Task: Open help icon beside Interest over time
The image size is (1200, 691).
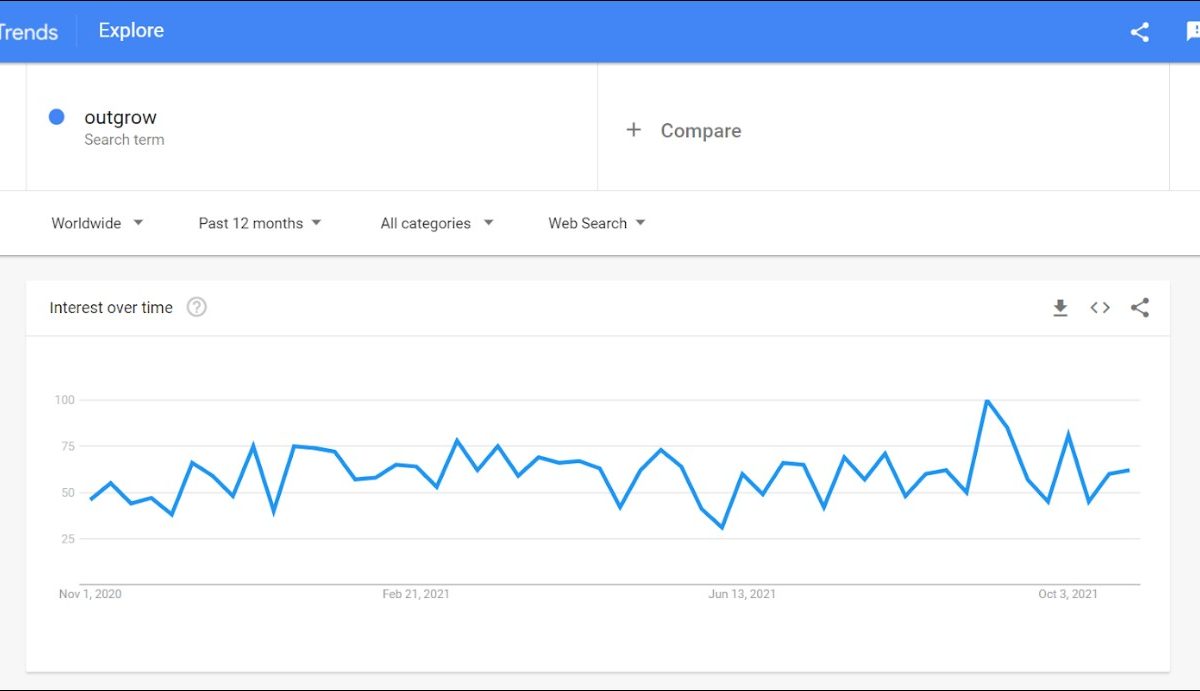Action: click(x=197, y=308)
